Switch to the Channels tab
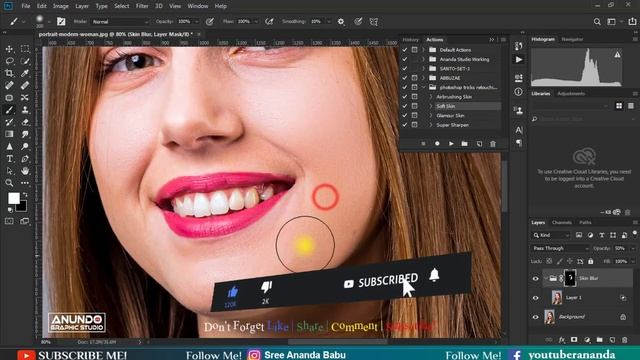 [562, 222]
